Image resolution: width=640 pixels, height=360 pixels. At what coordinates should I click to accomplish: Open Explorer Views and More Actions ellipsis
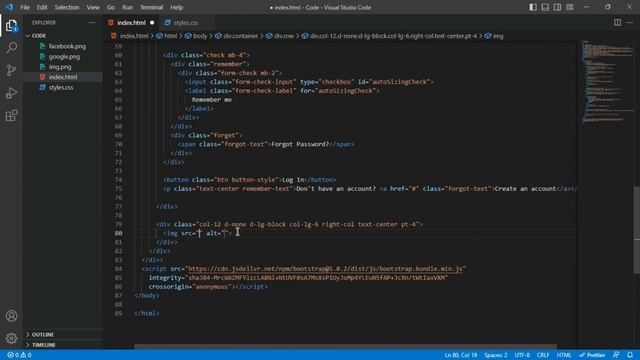(91, 22)
